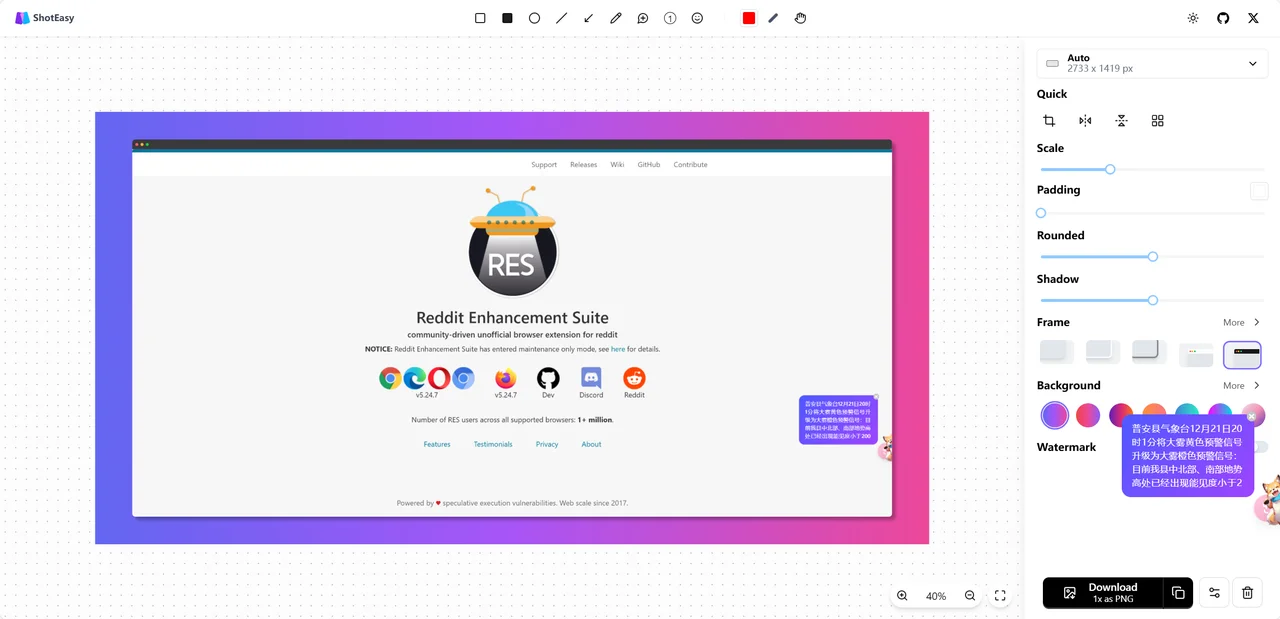Viewport: 1280px width, 619px height.
Task: Select the speech bubble annotation tool
Action: click(643, 18)
